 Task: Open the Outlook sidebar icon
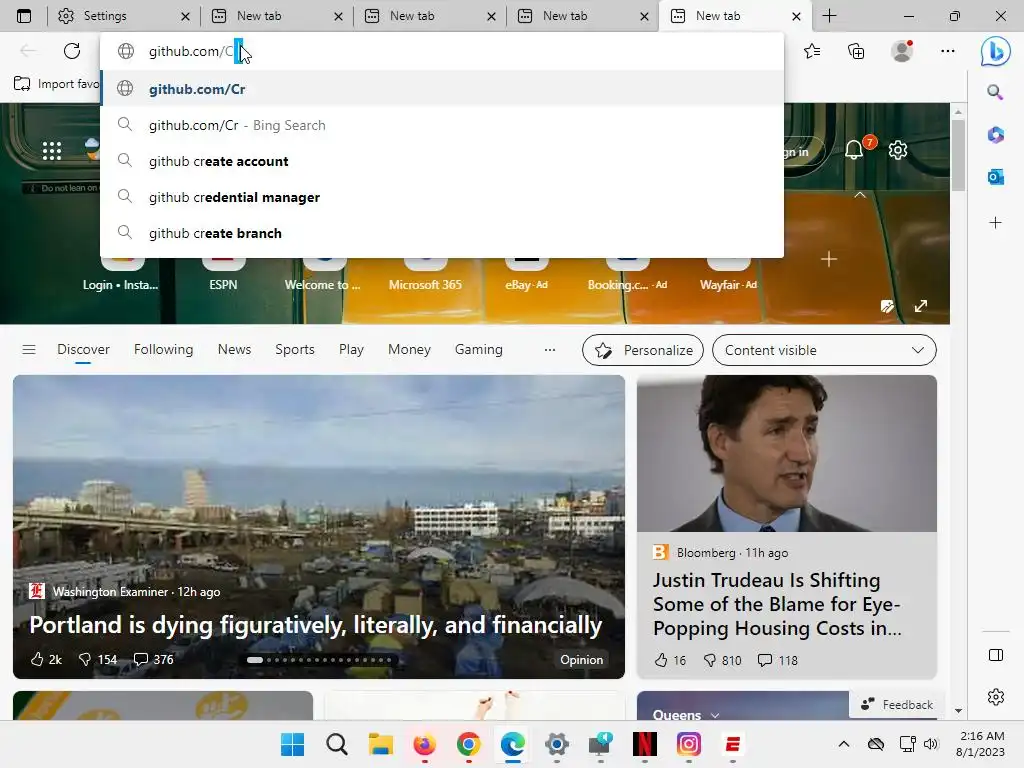(x=995, y=177)
